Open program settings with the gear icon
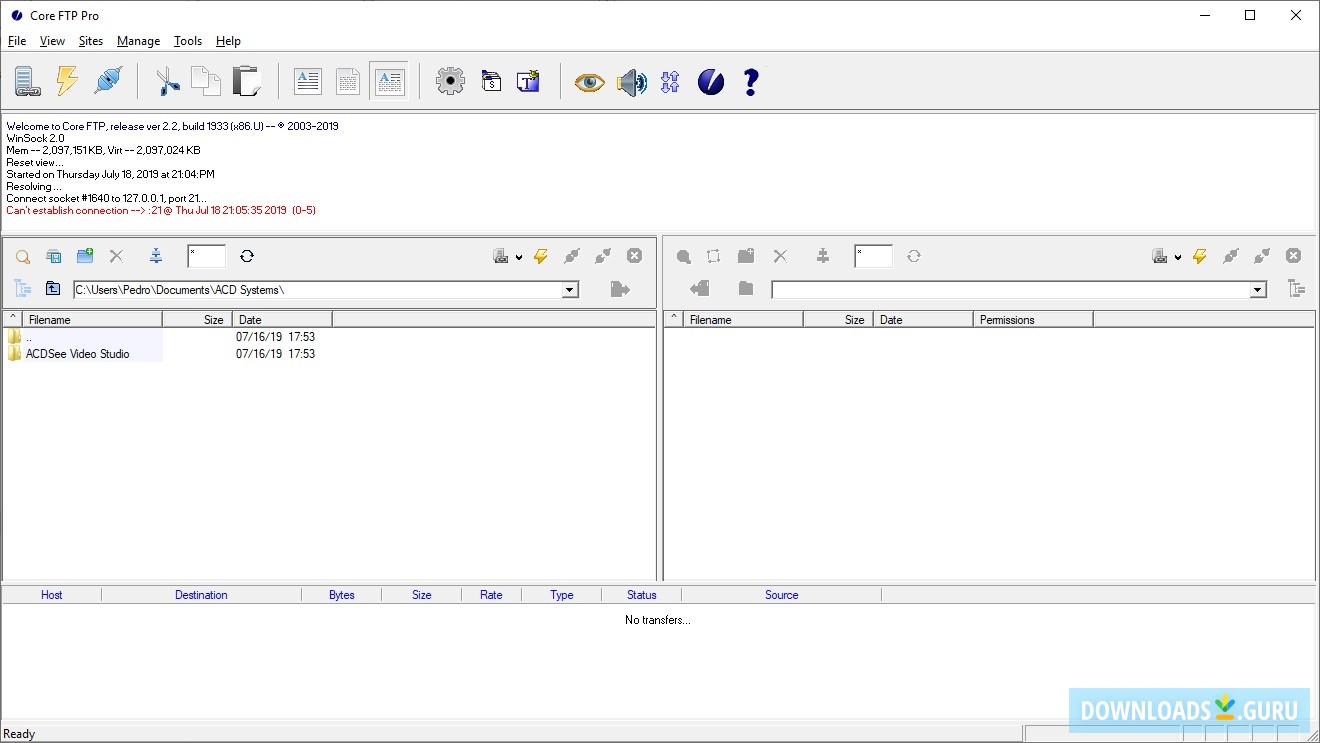 [450, 81]
